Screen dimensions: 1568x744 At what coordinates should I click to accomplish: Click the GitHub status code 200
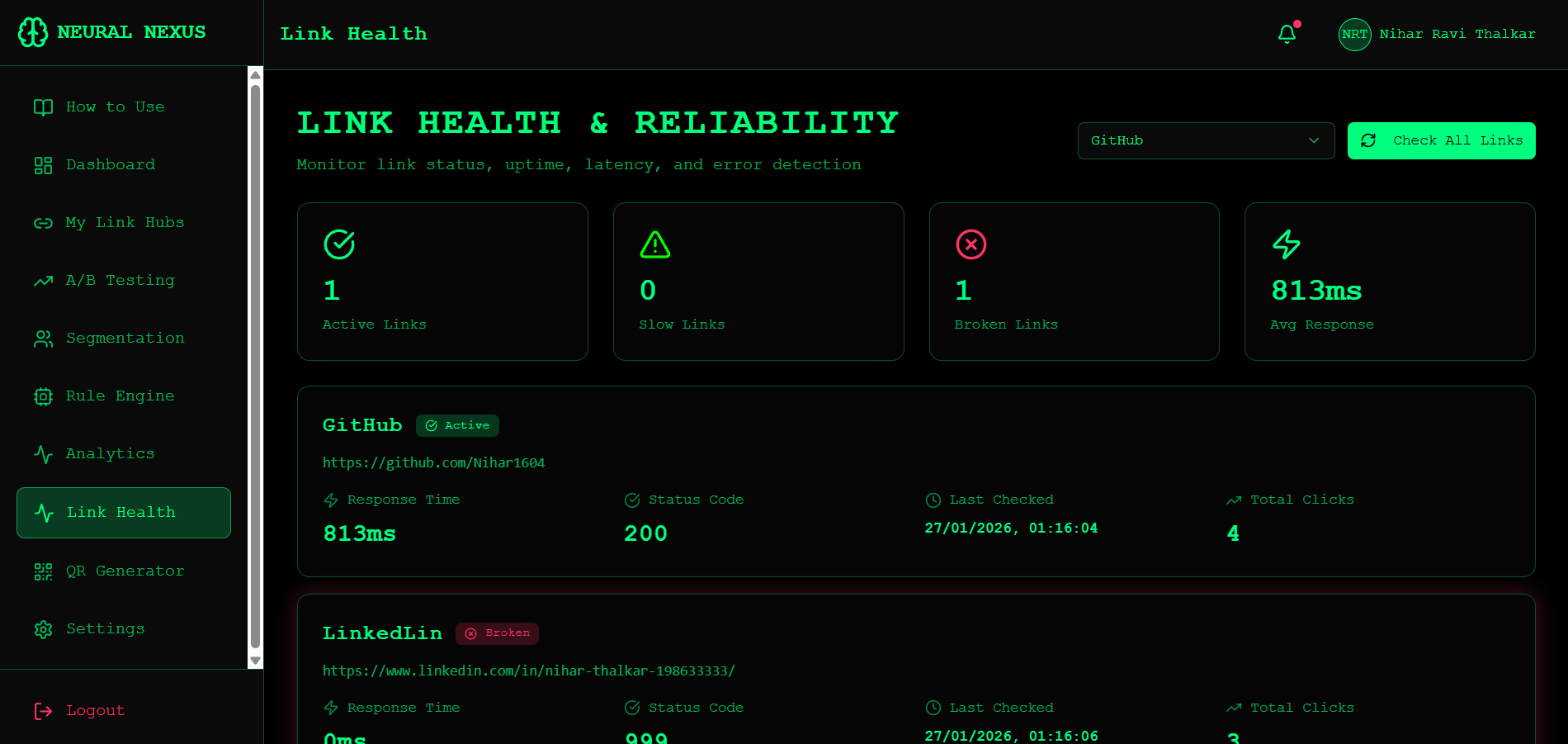(x=645, y=534)
